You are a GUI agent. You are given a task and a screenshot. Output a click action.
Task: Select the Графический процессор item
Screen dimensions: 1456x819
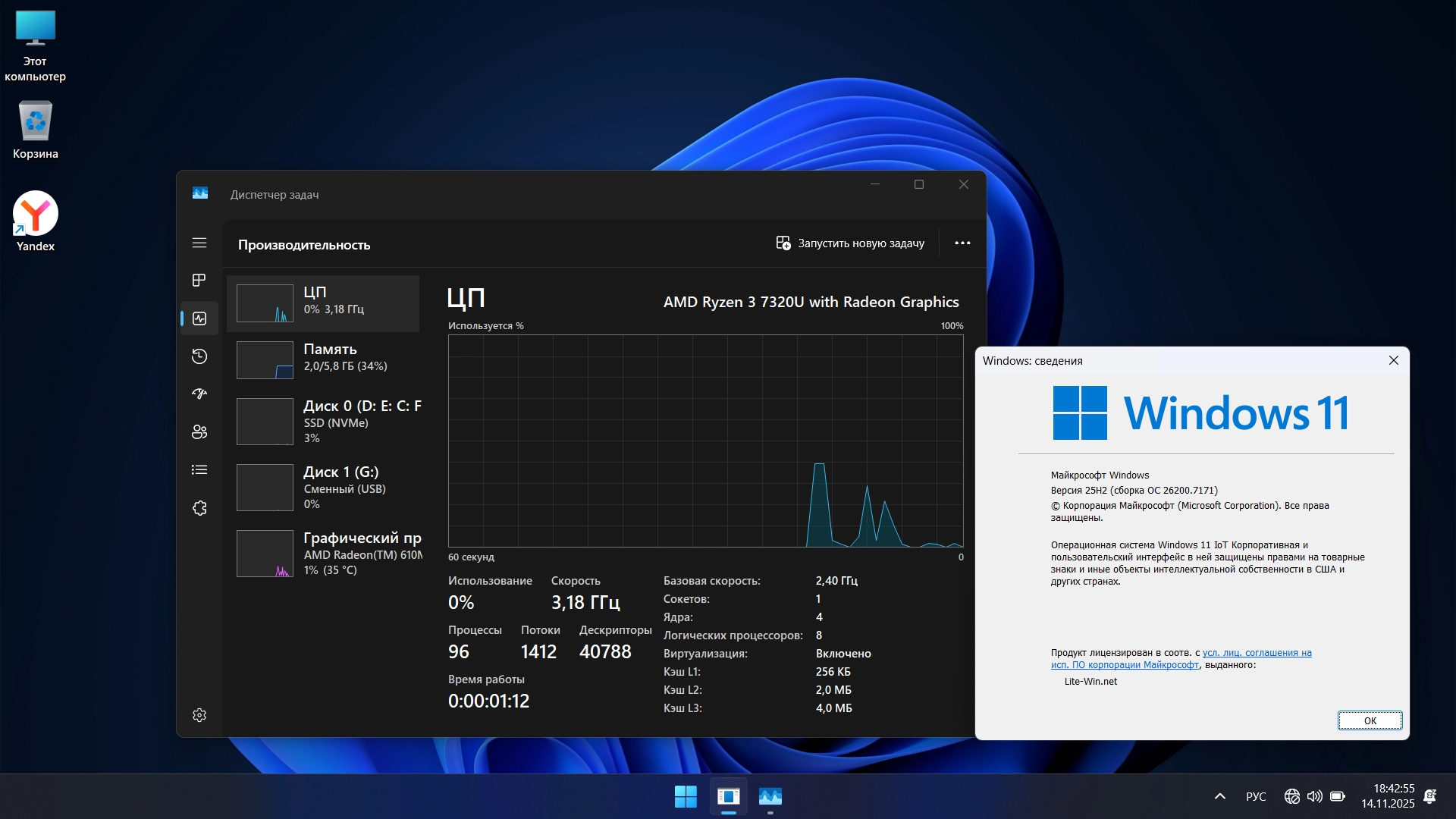323,554
